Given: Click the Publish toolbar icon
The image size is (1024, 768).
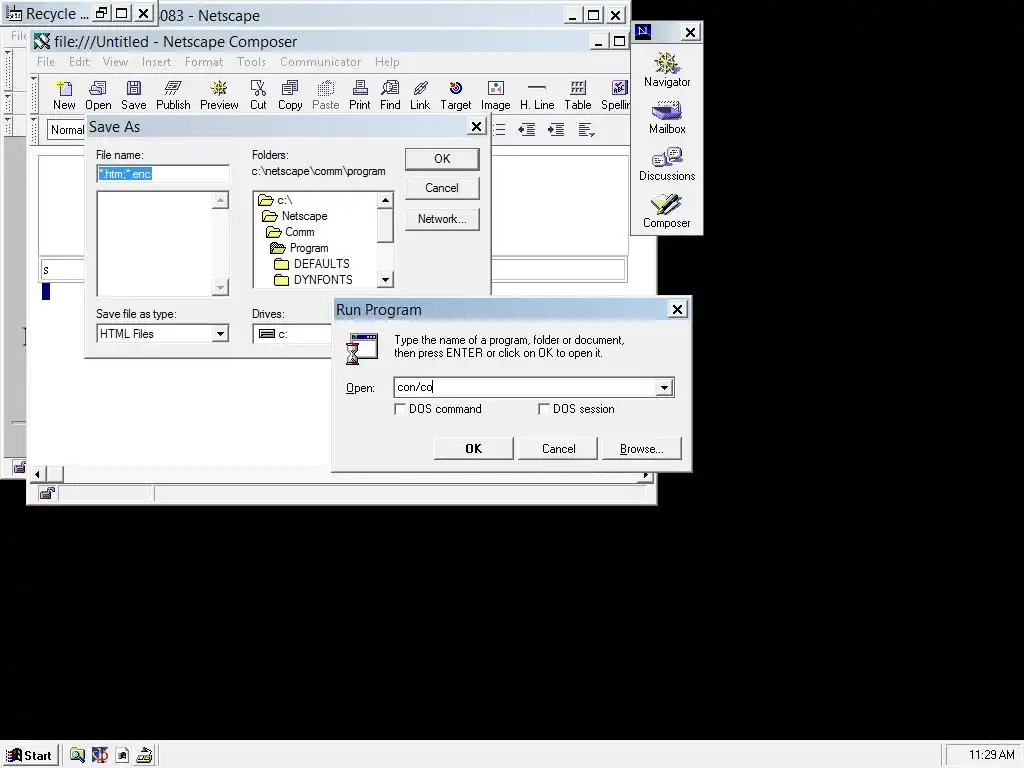Looking at the screenshot, I should [x=173, y=95].
